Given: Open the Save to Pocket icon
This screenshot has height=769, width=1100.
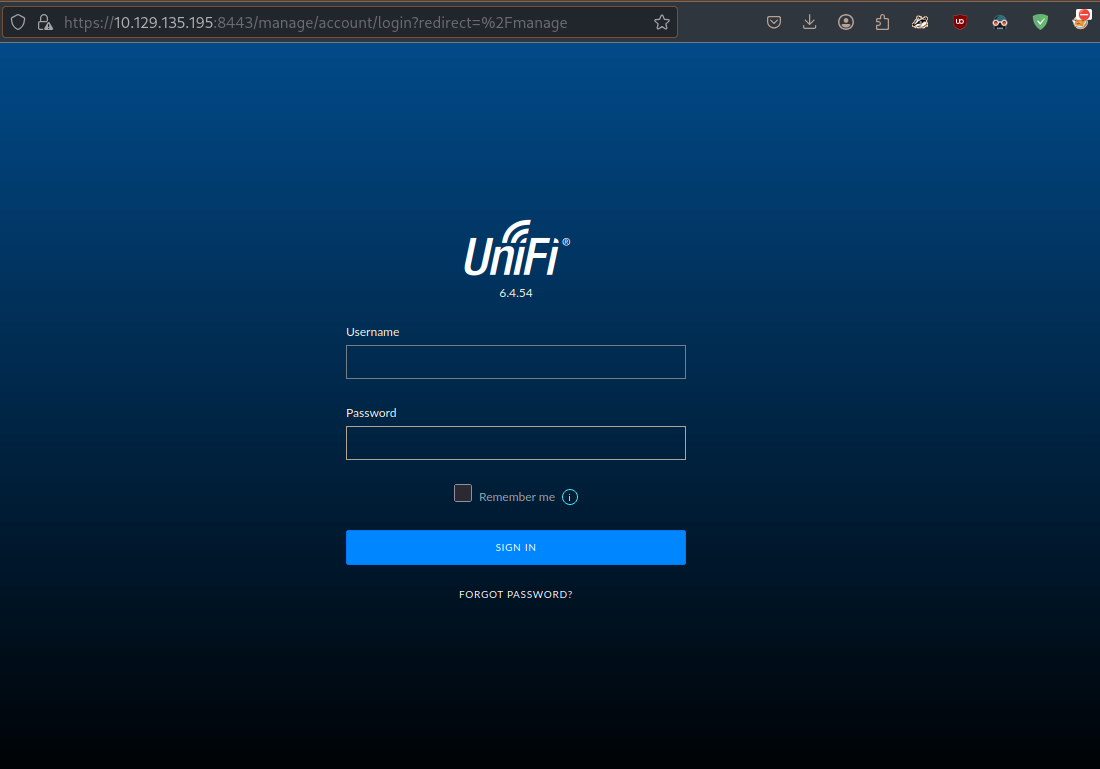Looking at the screenshot, I should coord(774,22).
